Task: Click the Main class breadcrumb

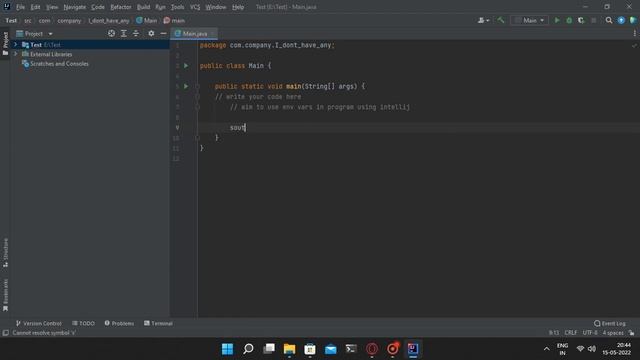Action: tap(147, 20)
